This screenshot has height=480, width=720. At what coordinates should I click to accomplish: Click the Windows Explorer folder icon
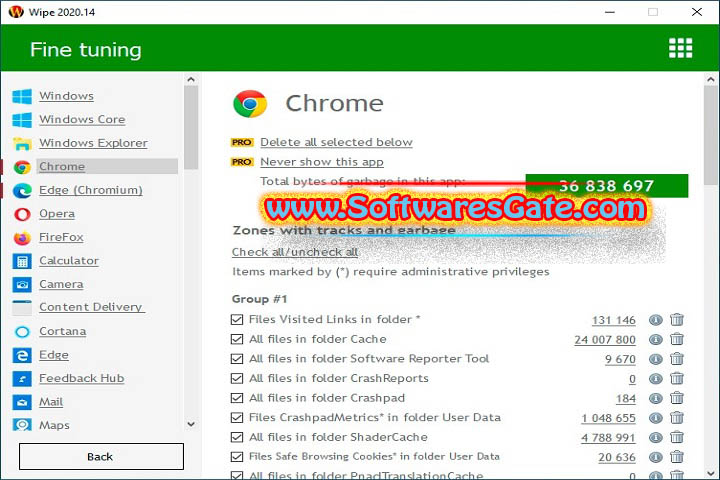22,143
